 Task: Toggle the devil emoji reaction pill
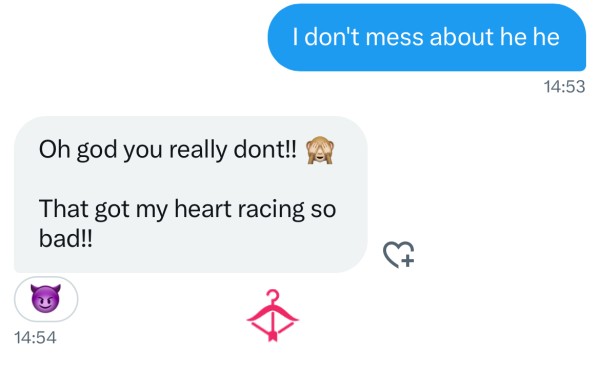coord(46,299)
